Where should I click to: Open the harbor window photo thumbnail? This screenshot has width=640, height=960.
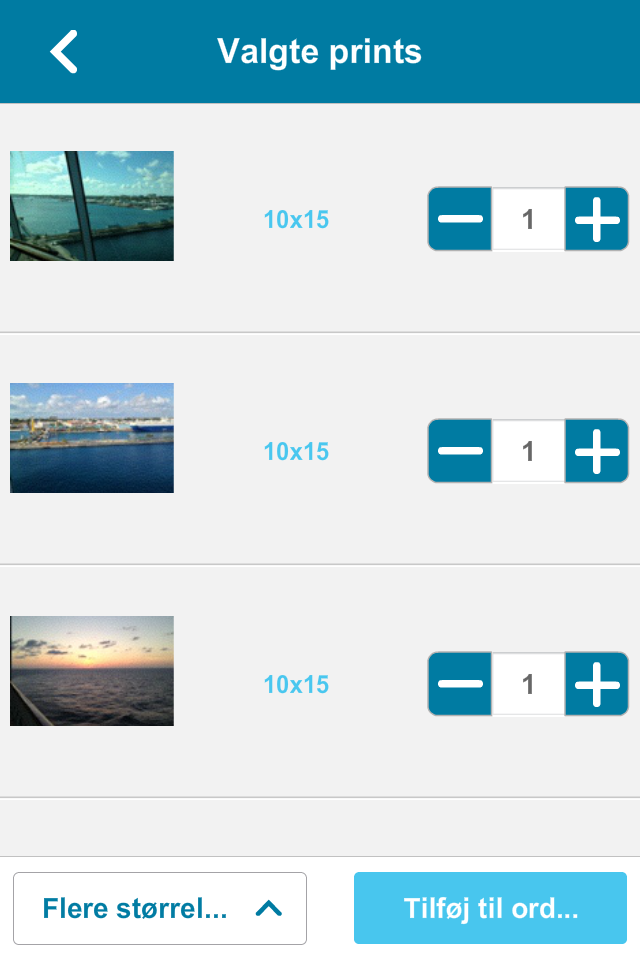(92, 206)
